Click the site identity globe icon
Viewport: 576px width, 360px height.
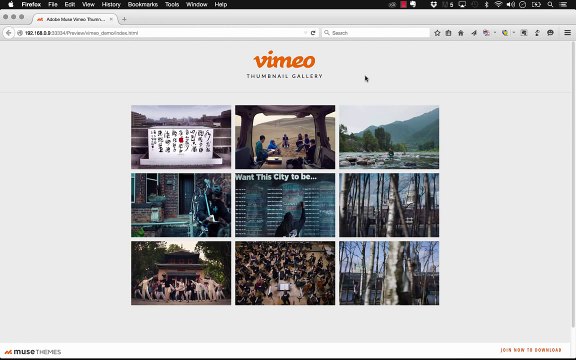[20, 33]
